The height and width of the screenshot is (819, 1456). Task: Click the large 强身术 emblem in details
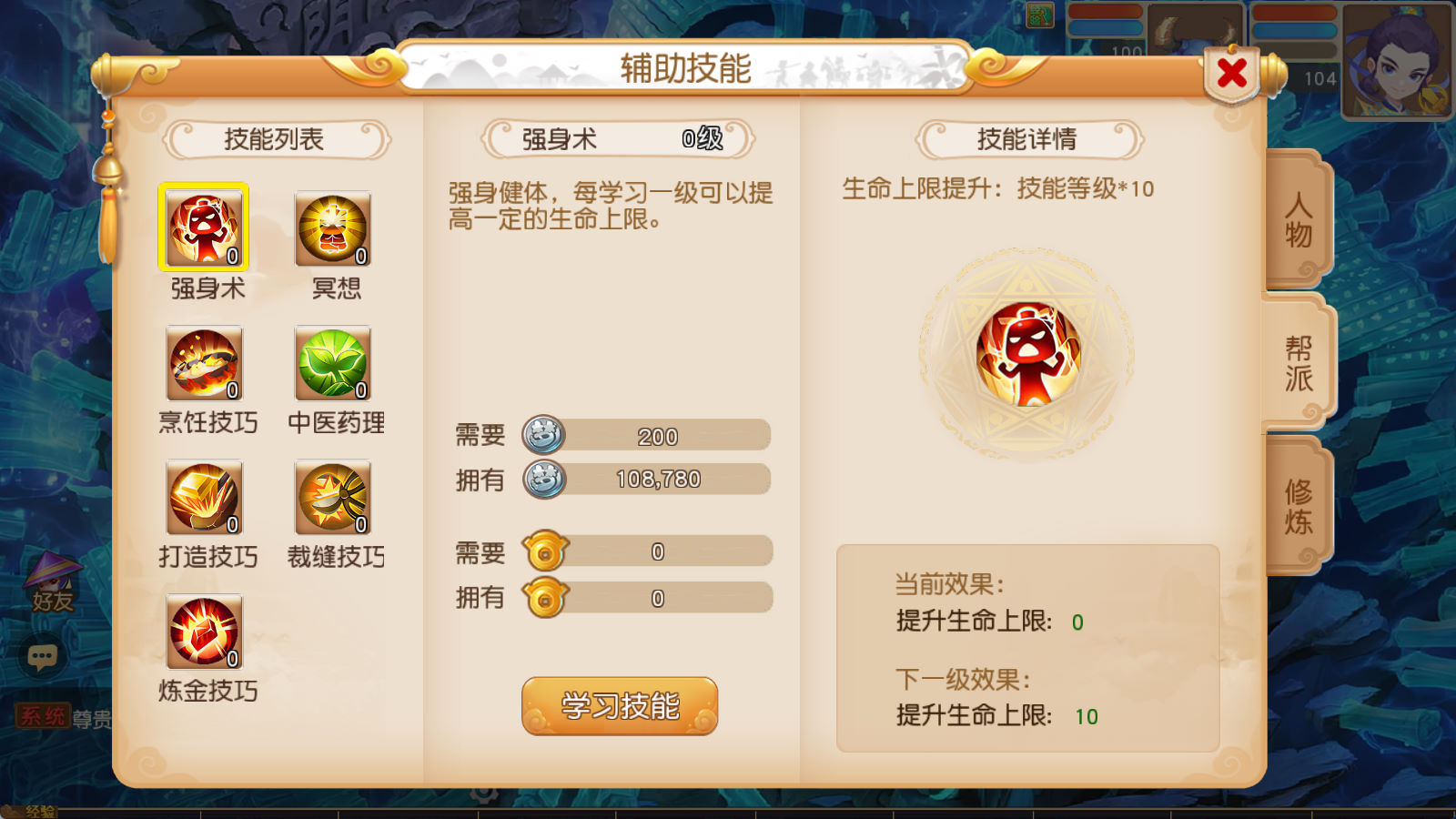[1027, 355]
